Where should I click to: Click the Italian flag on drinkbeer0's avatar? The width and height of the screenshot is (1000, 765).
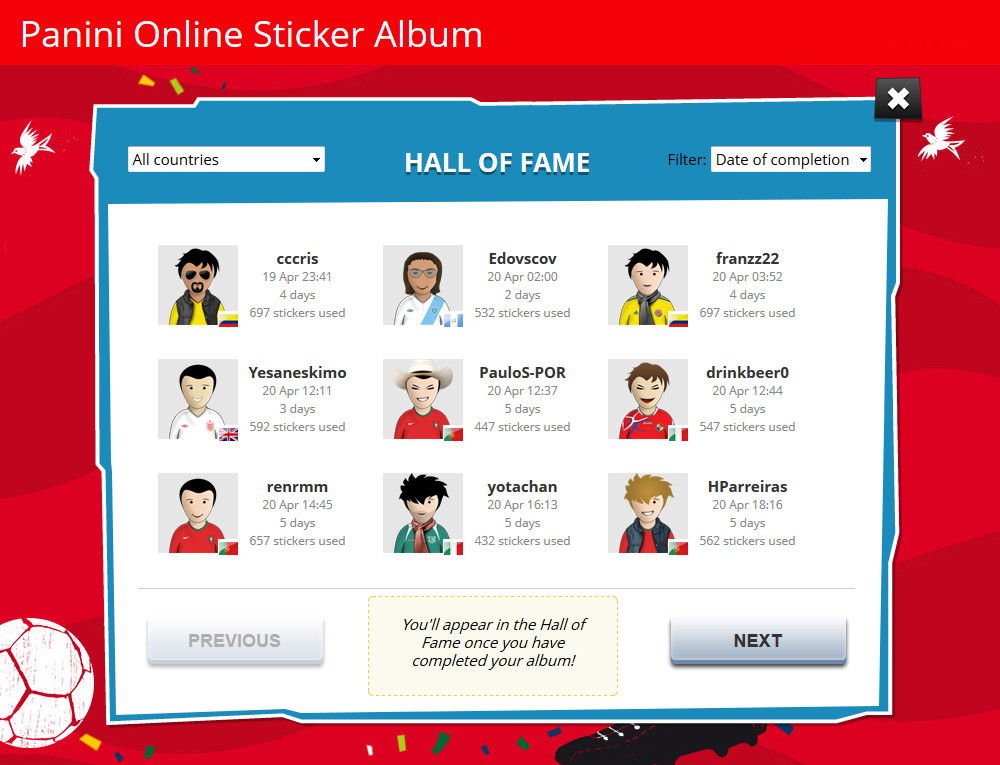click(x=678, y=434)
